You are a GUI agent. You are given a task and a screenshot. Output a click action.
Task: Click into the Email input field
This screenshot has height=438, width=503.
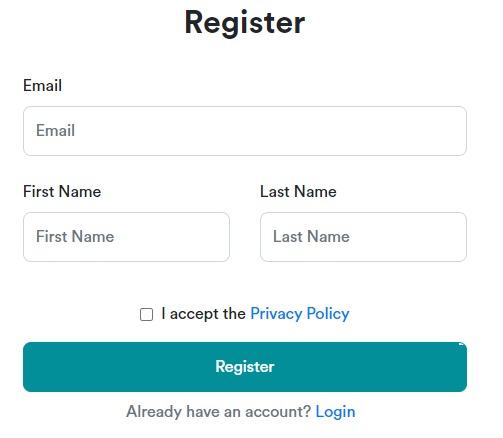pyautogui.click(x=245, y=131)
